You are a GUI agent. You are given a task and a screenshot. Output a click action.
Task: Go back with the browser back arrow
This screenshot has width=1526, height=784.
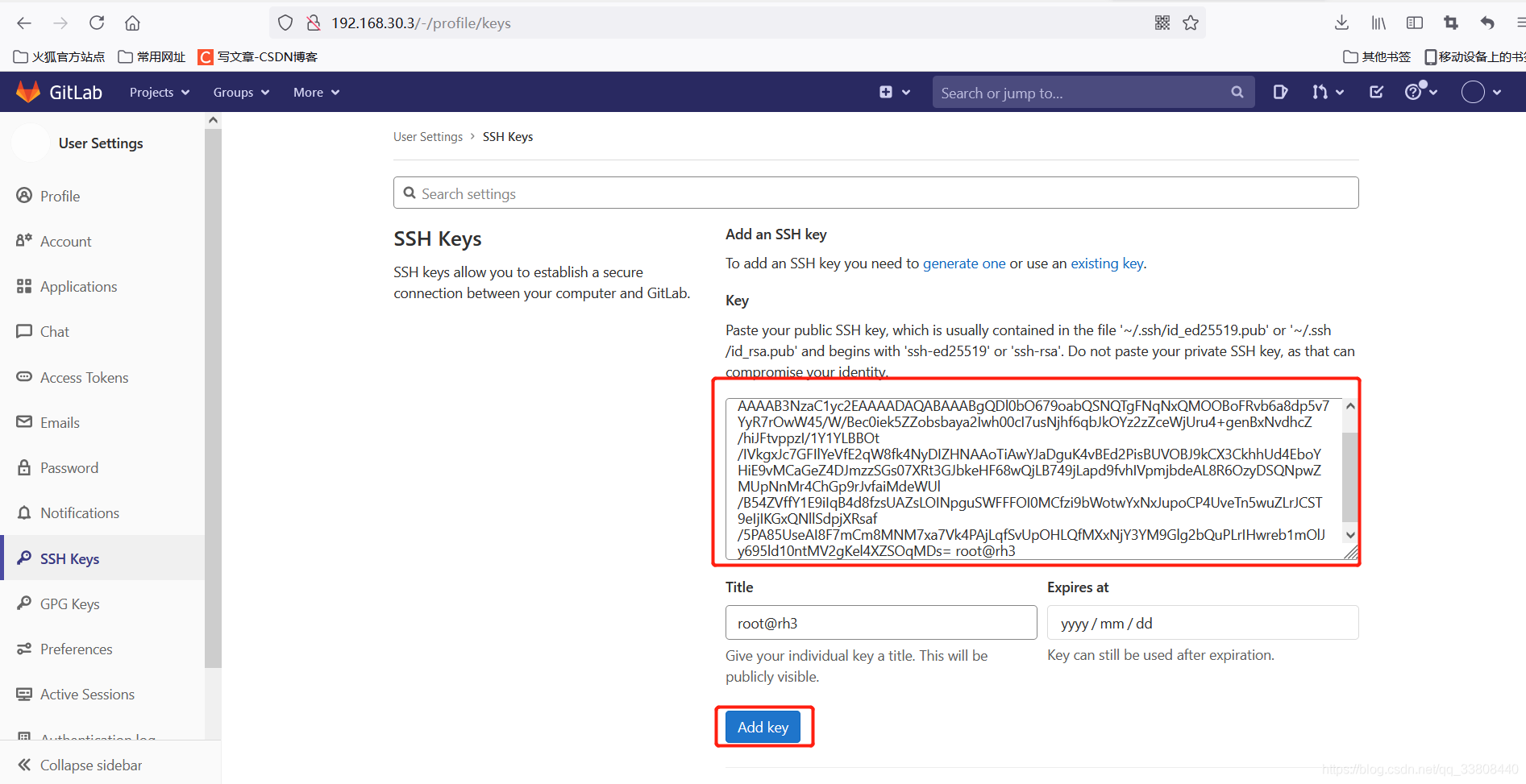point(24,23)
